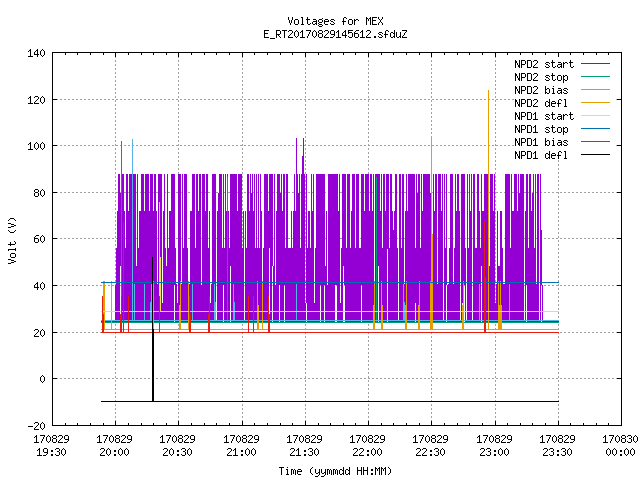The width and height of the screenshot is (640, 480).
Task: Click the x-axis tick 170829 20:30
Action: click(x=177, y=446)
